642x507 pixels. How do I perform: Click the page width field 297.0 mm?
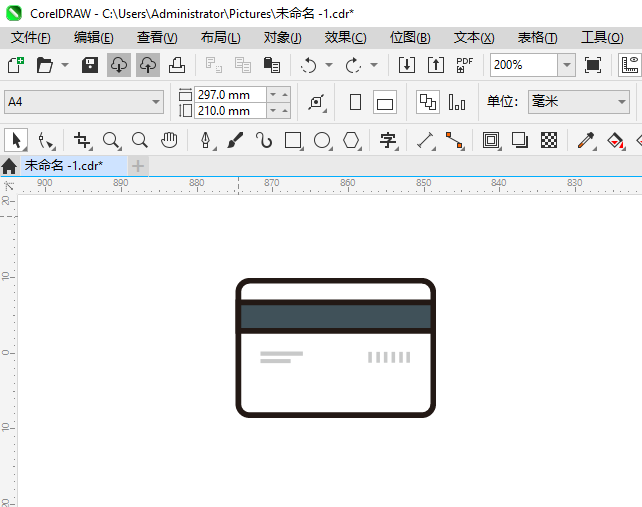[x=230, y=95]
